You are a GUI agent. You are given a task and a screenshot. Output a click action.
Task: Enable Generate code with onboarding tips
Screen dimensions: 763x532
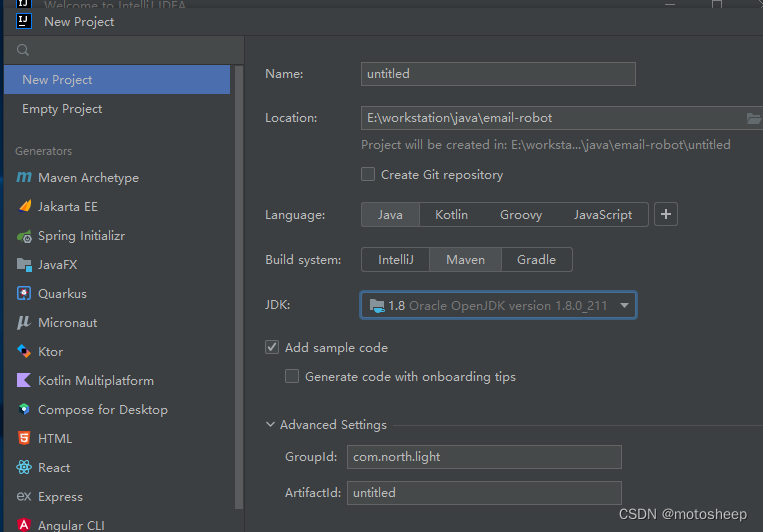coord(292,376)
